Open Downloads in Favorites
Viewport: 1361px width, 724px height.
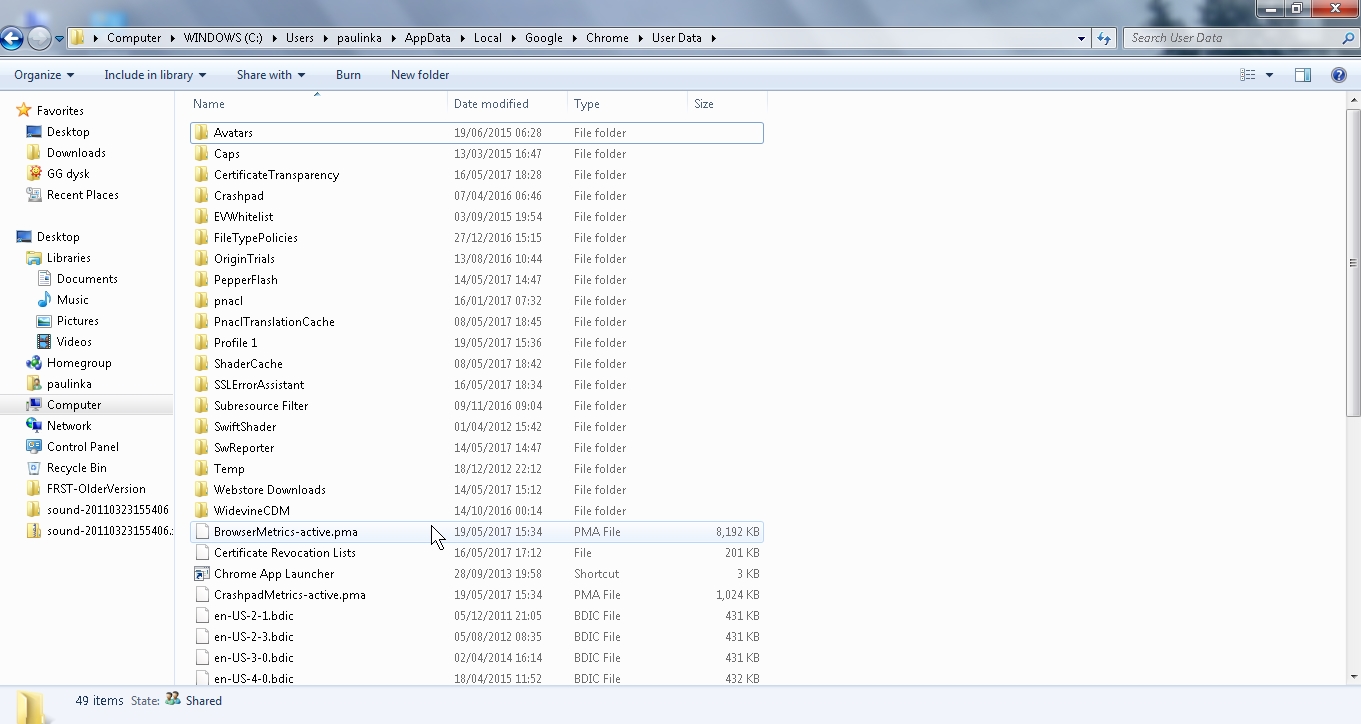76,153
